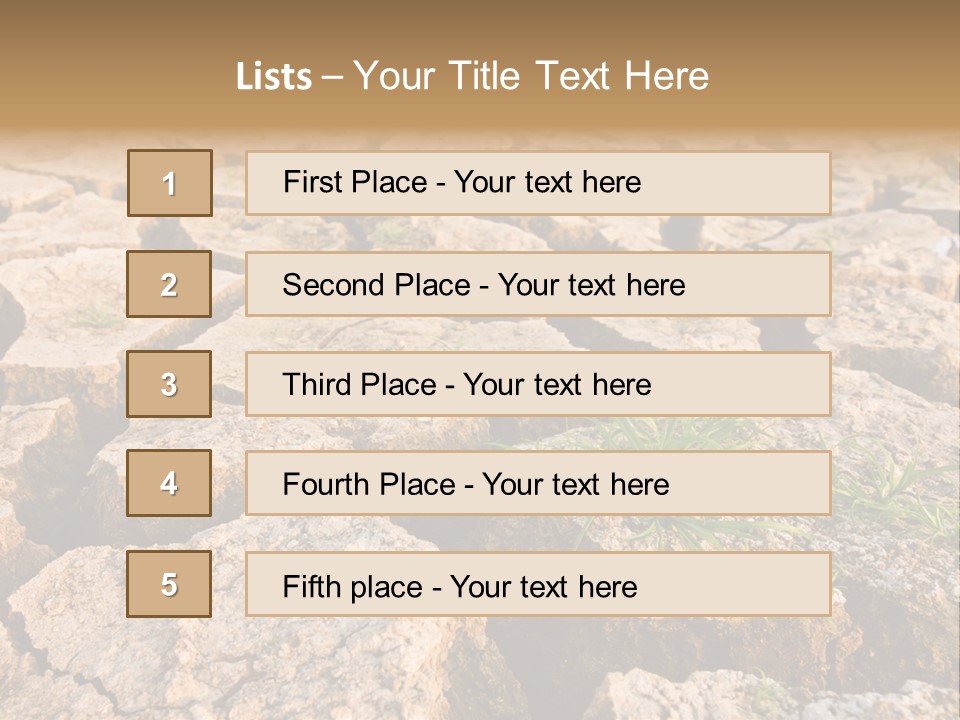Click the number 5 box

point(169,584)
